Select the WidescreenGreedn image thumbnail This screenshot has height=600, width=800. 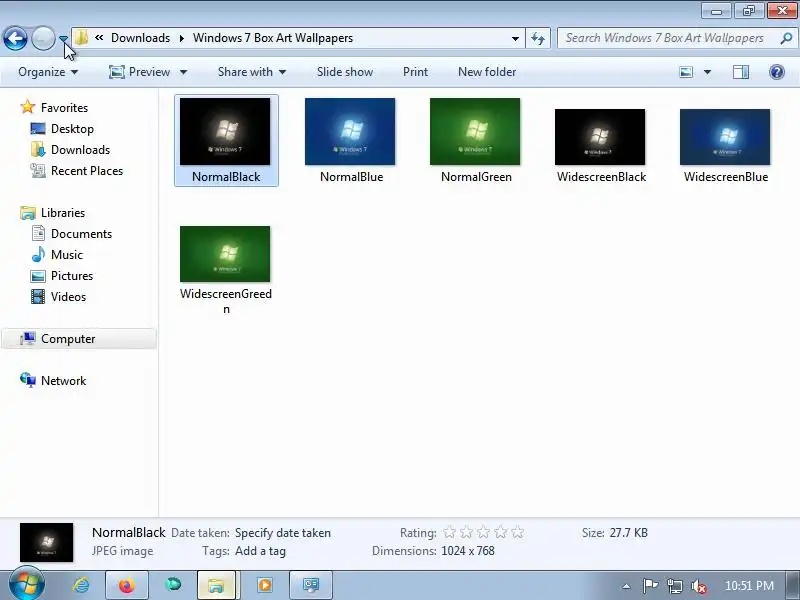[x=225, y=254]
